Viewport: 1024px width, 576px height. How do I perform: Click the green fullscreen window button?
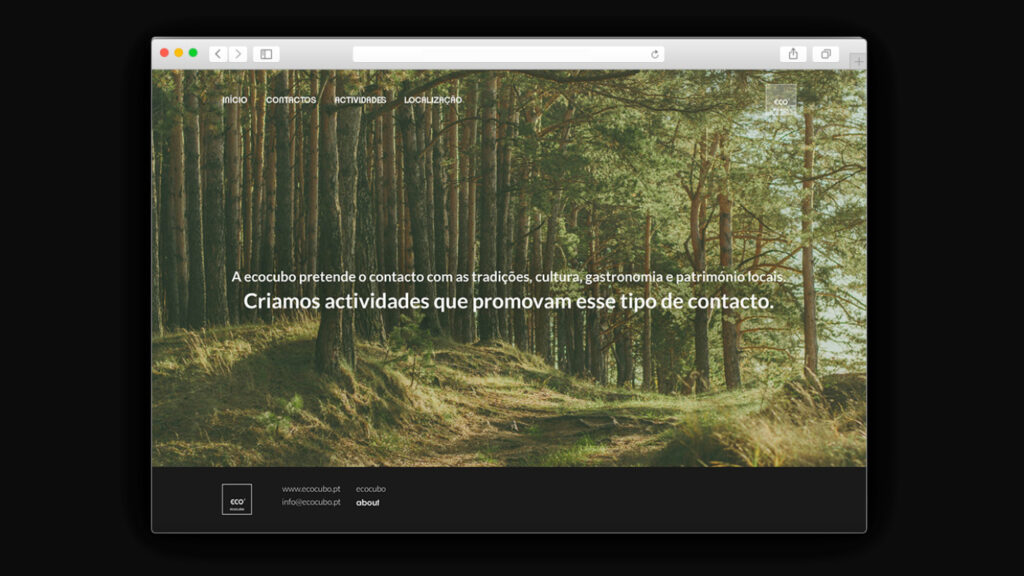click(193, 53)
